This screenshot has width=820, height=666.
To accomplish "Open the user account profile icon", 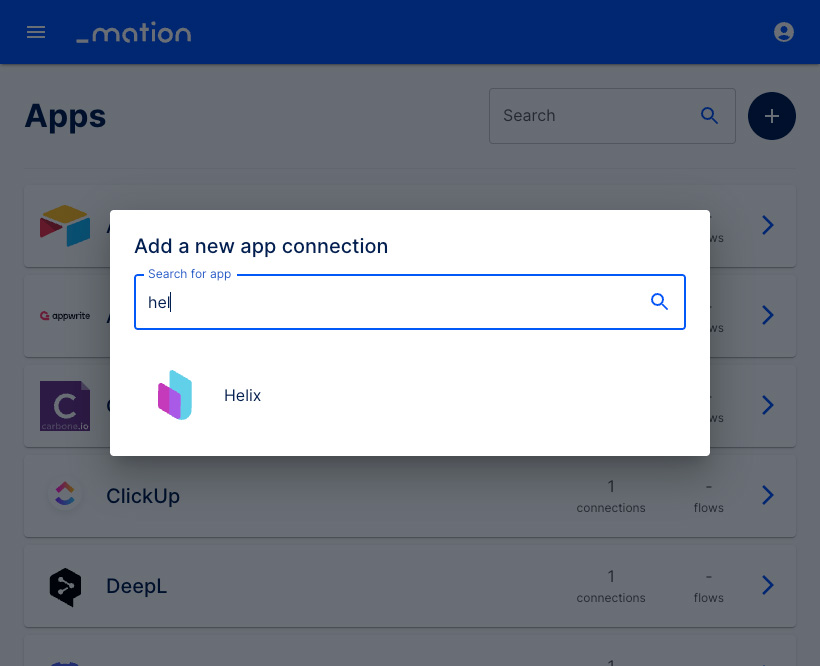I will pyautogui.click(x=783, y=32).
